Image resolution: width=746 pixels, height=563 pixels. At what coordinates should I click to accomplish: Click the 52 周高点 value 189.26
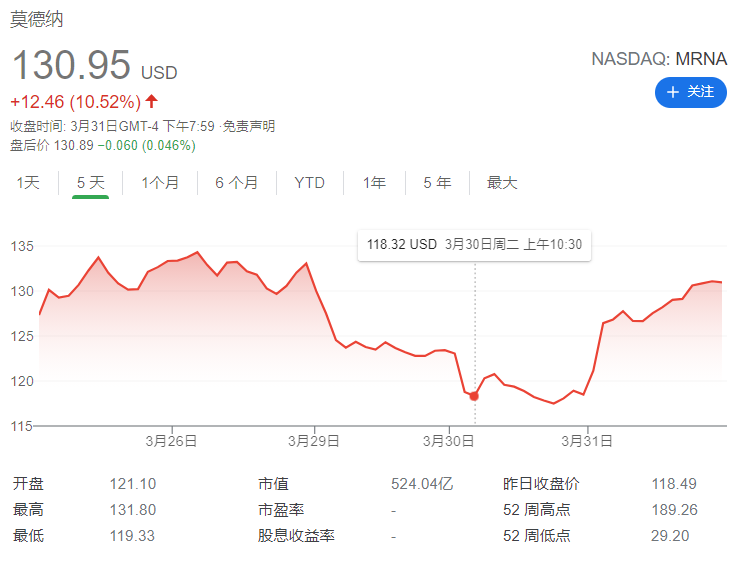click(x=674, y=510)
